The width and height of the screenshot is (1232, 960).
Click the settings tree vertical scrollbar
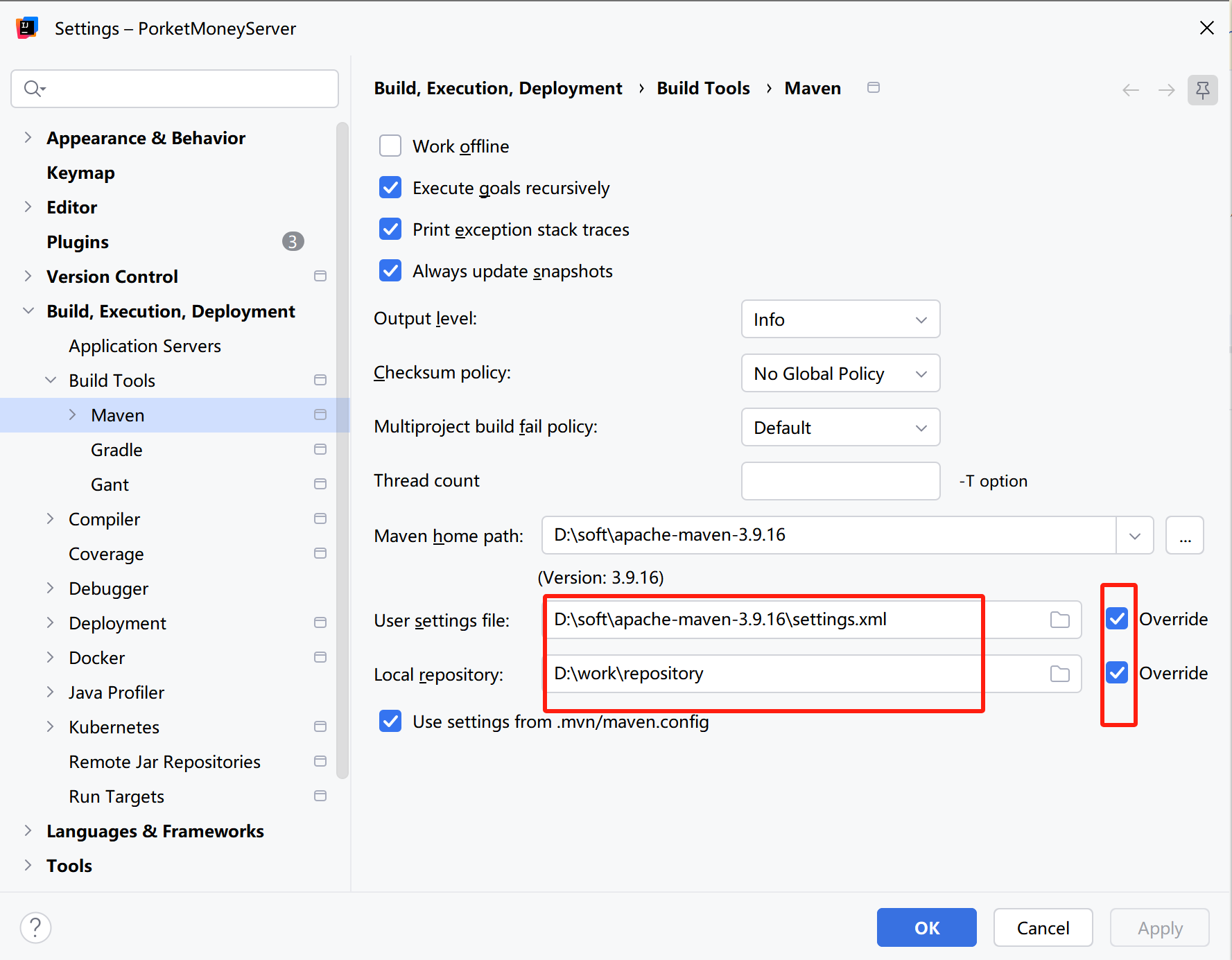(342, 451)
